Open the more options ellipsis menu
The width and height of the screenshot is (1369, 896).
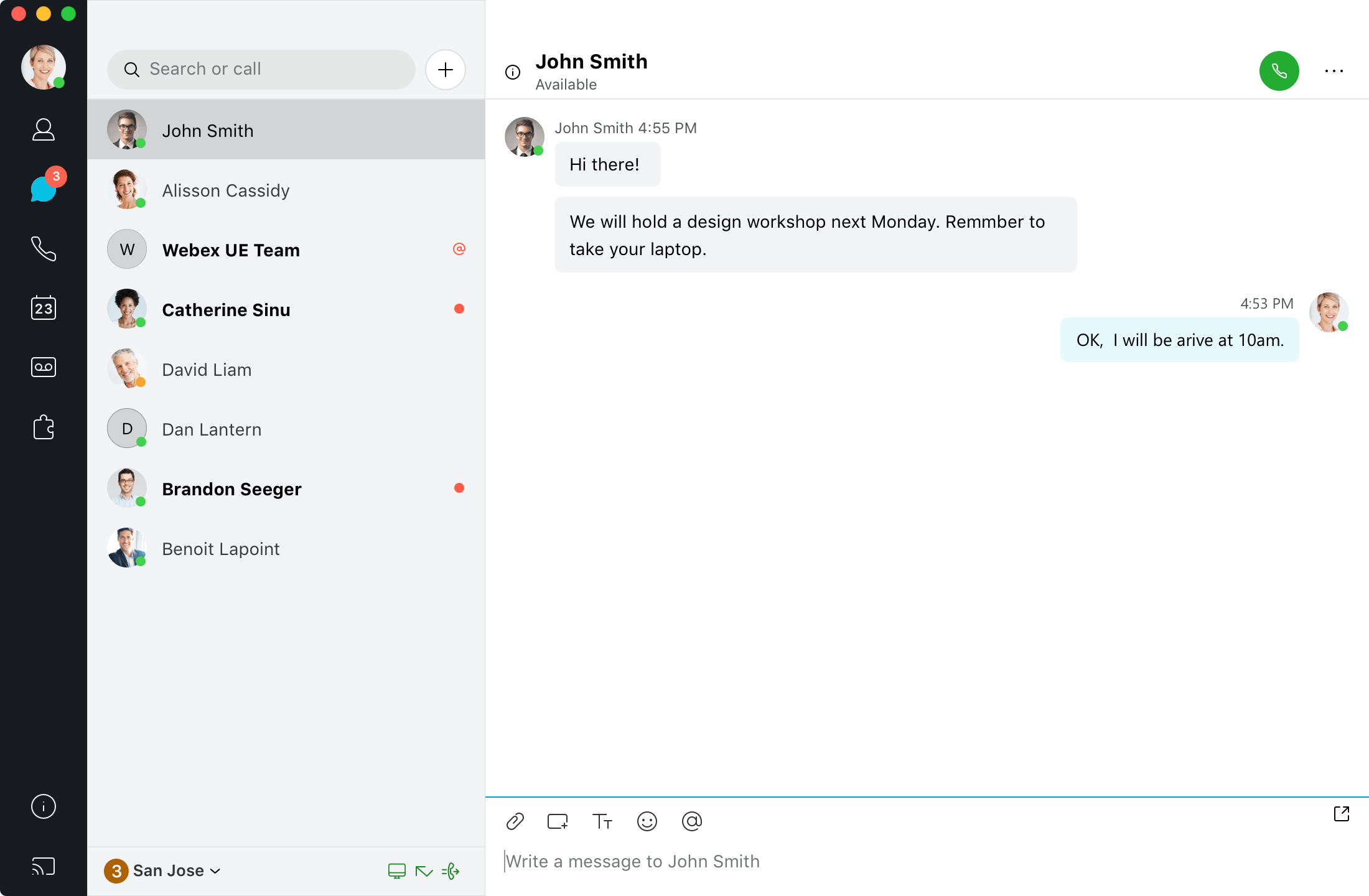tap(1334, 71)
